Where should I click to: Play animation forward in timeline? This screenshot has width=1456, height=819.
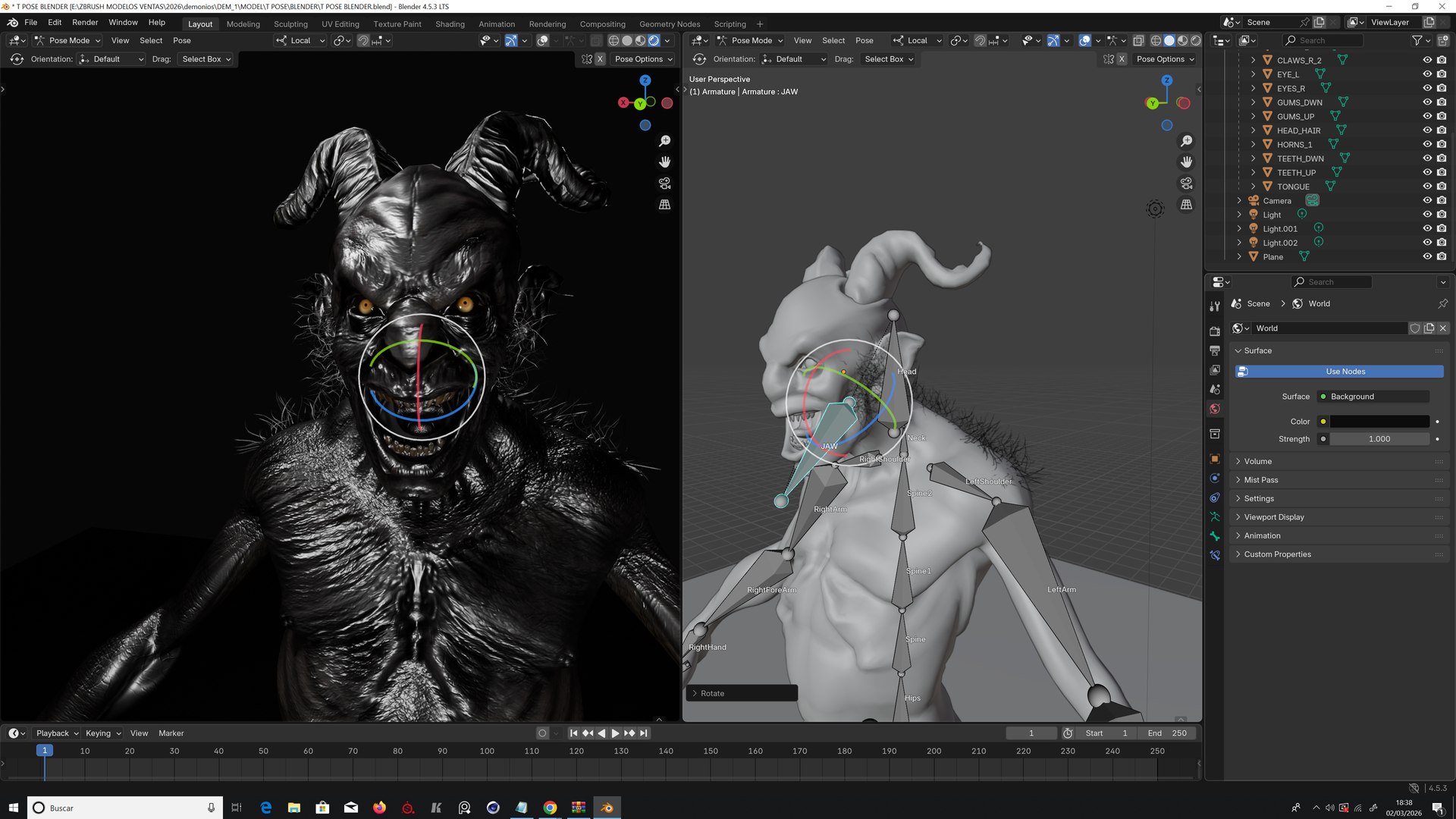(615, 733)
